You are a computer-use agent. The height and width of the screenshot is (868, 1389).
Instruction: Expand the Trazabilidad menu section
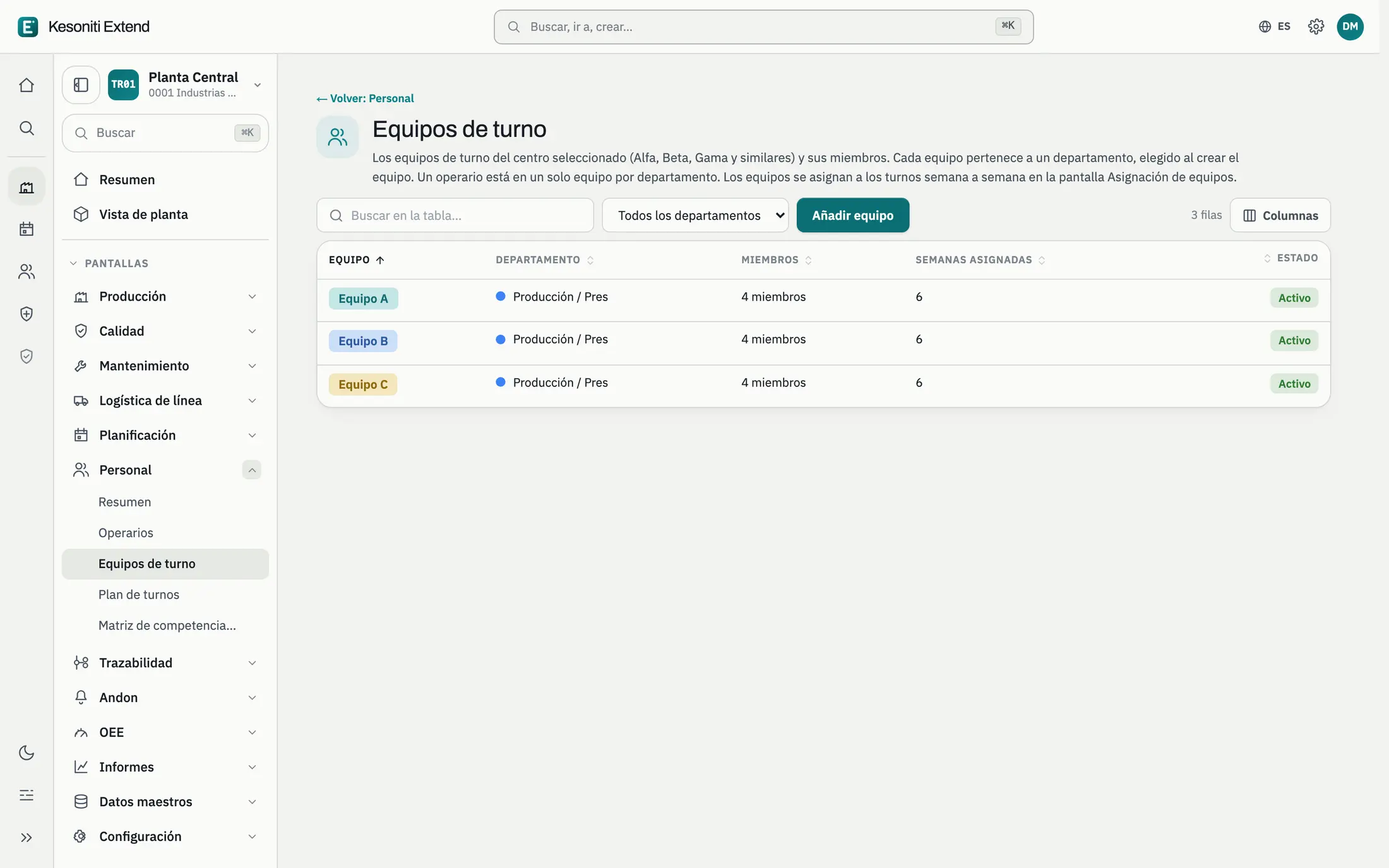pyautogui.click(x=165, y=663)
